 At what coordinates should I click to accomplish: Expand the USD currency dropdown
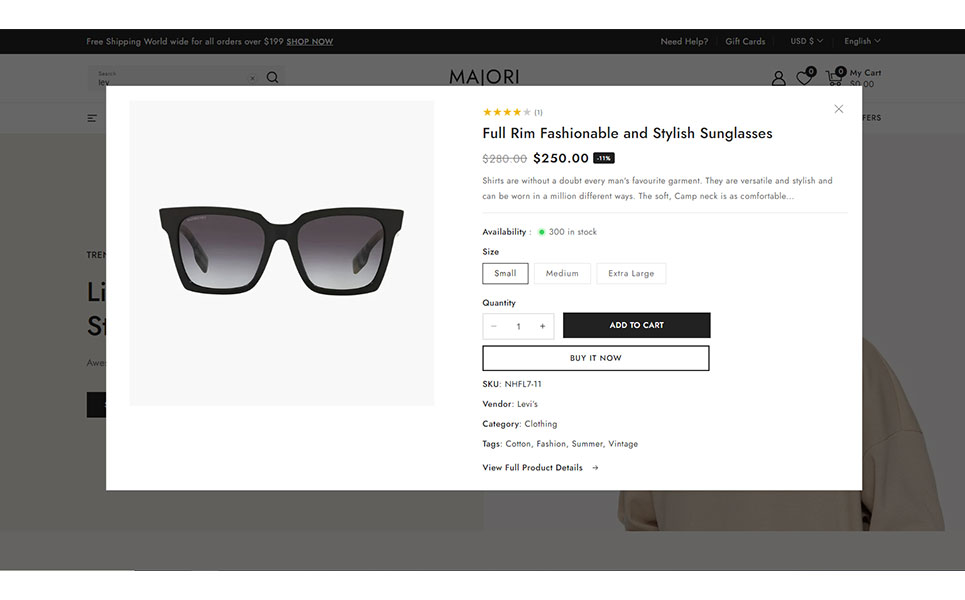806,41
